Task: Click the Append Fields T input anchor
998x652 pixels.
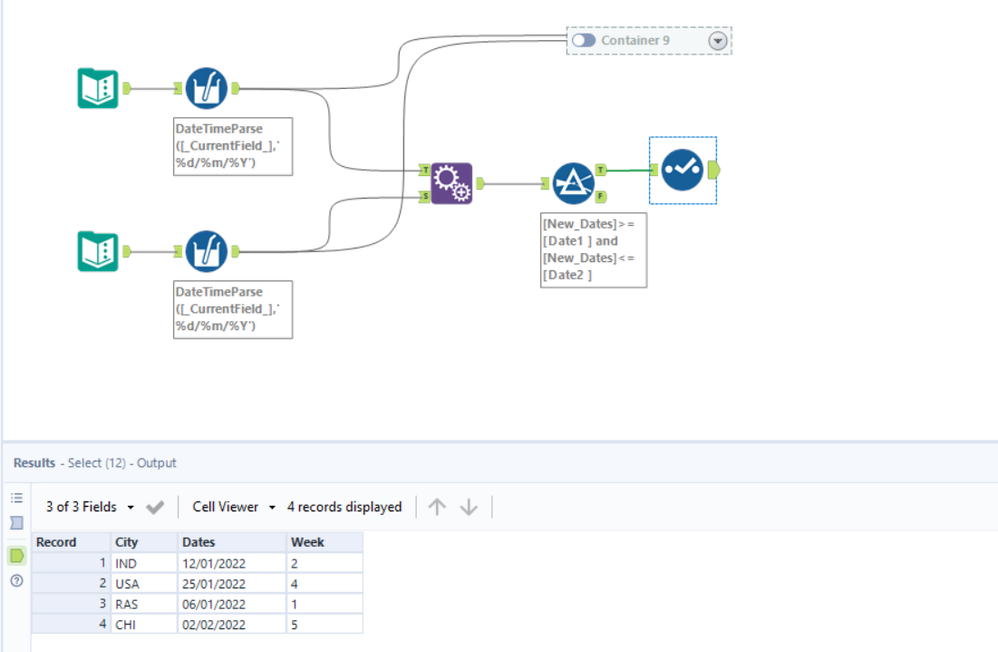Action: click(x=425, y=170)
